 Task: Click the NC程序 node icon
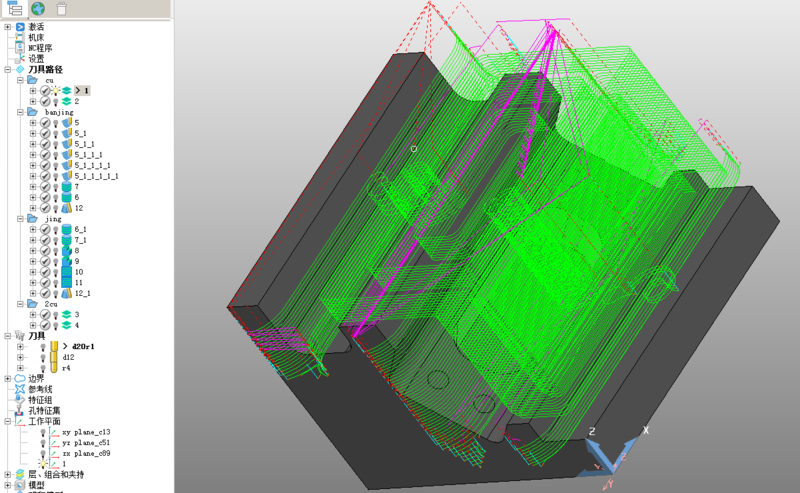20,47
